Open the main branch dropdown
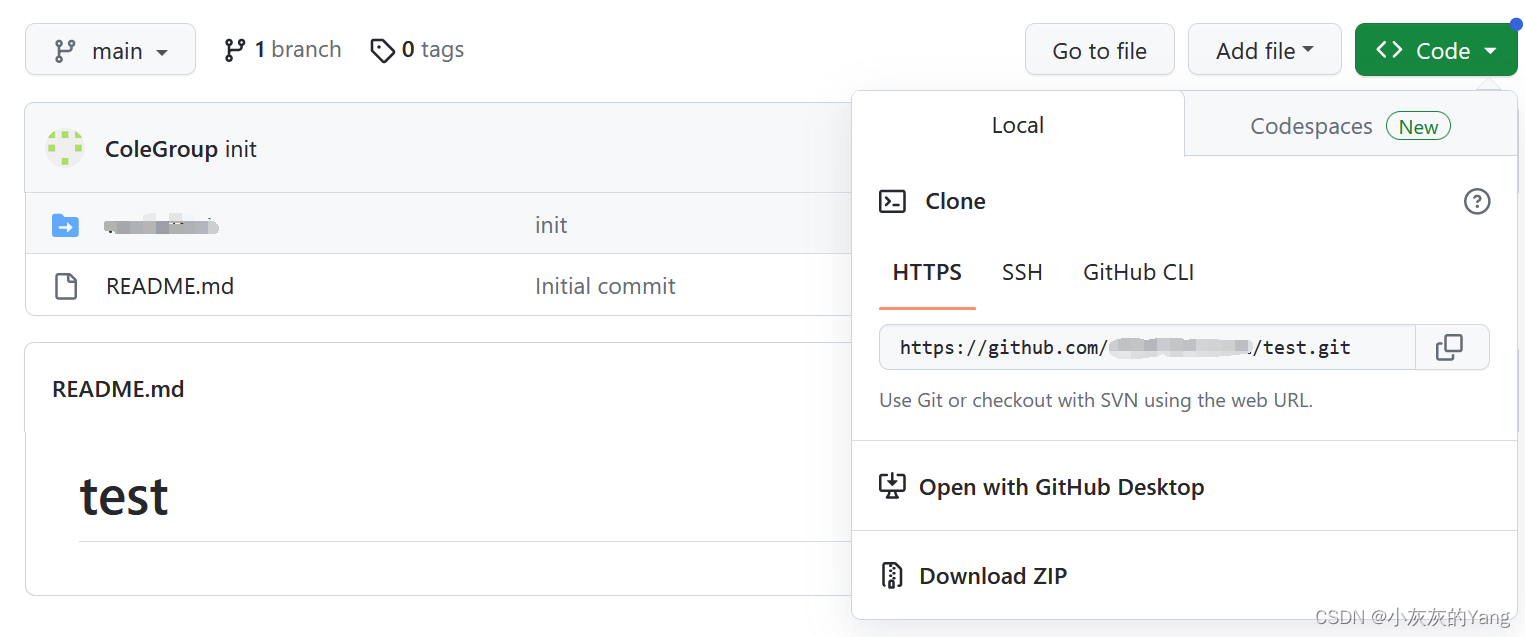The height and width of the screenshot is (637, 1525). coord(110,50)
